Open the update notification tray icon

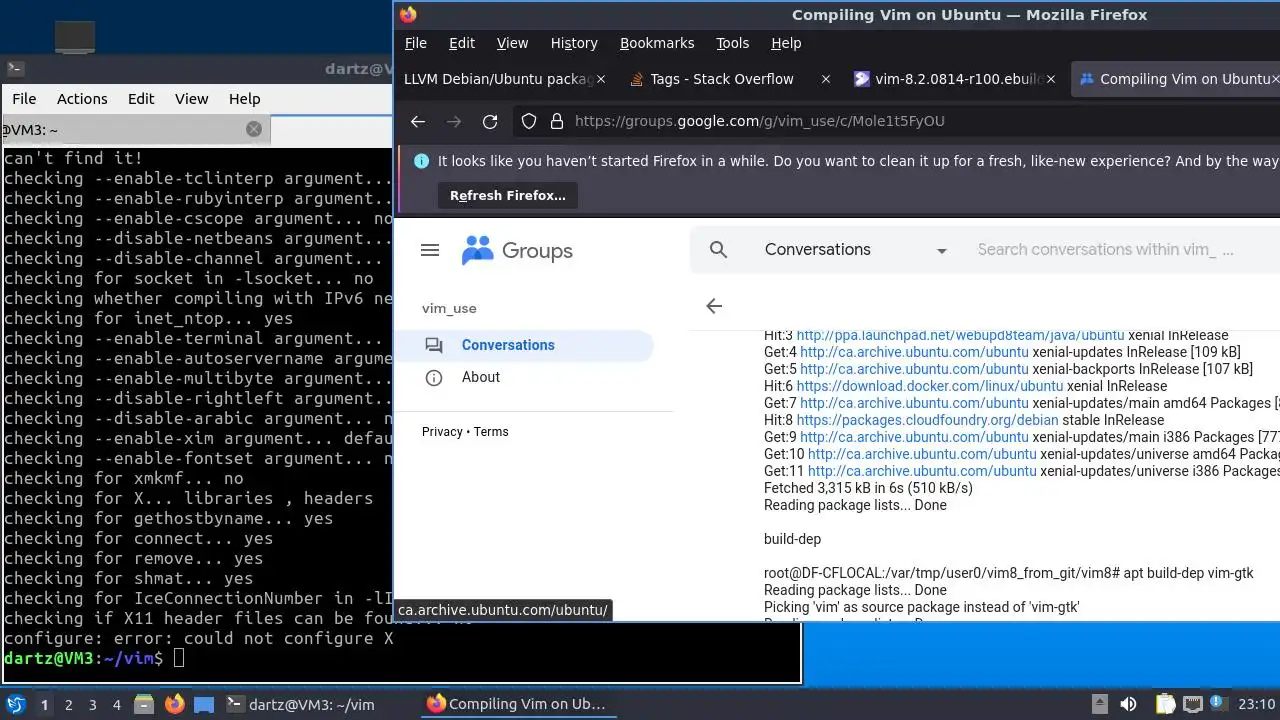click(1218, 704)
